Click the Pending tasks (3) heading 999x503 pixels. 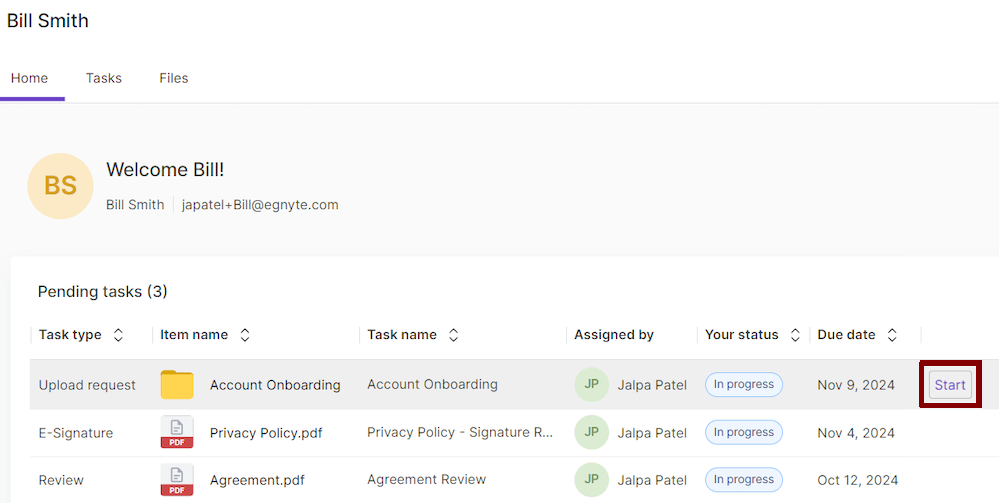click(x=103, y=292)
